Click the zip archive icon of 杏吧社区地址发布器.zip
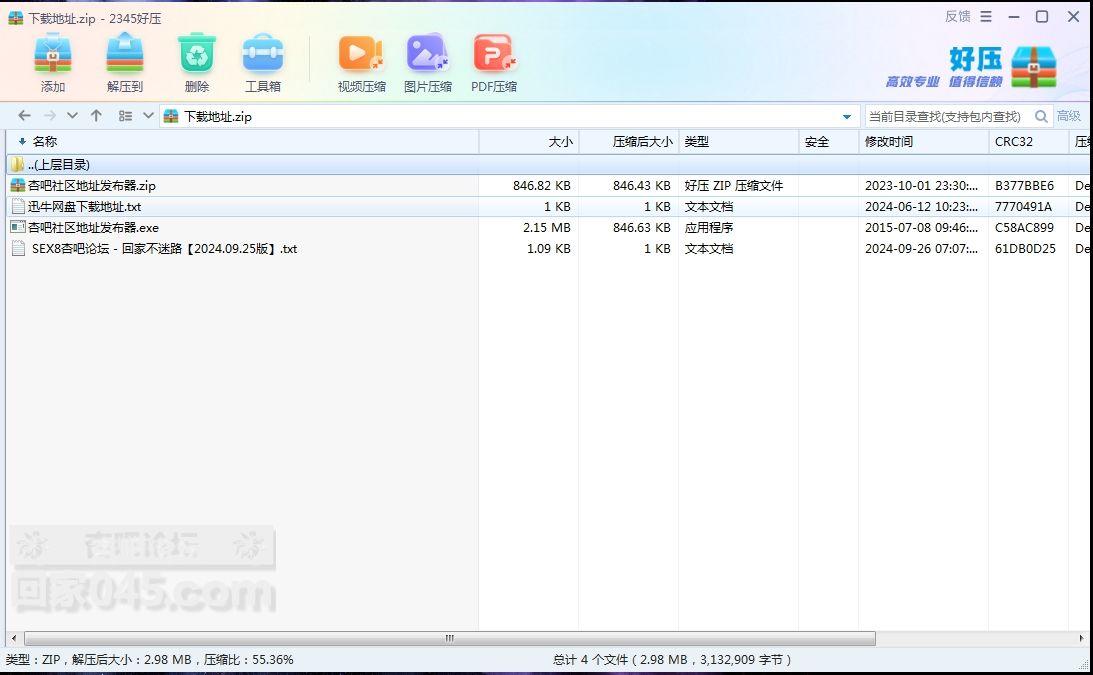Screen dimensions: 1093x675 17,185
